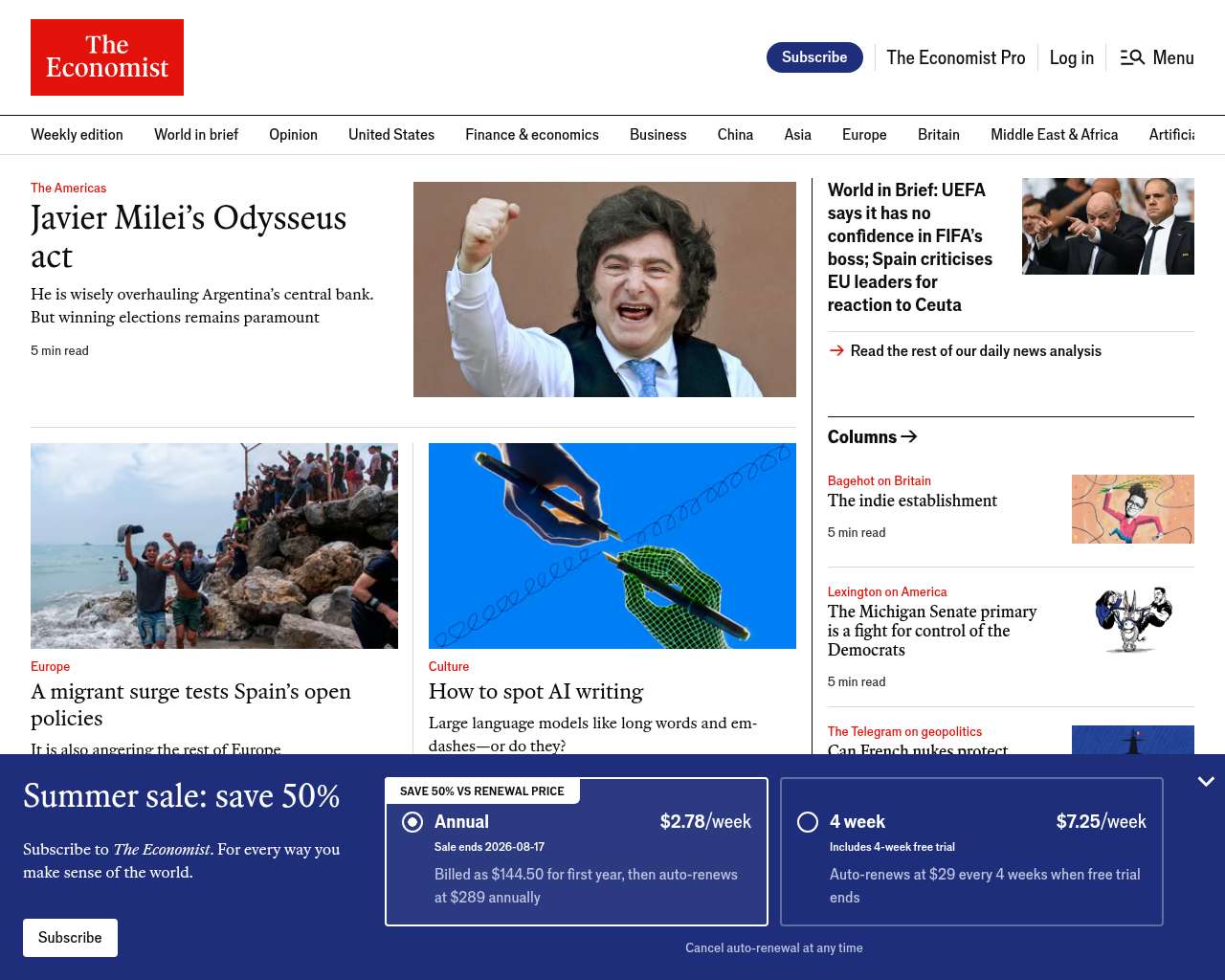The height and width of the screenshot is (980, 1225).
Task: Open World in brief nav item
Action: pos(196,135)
